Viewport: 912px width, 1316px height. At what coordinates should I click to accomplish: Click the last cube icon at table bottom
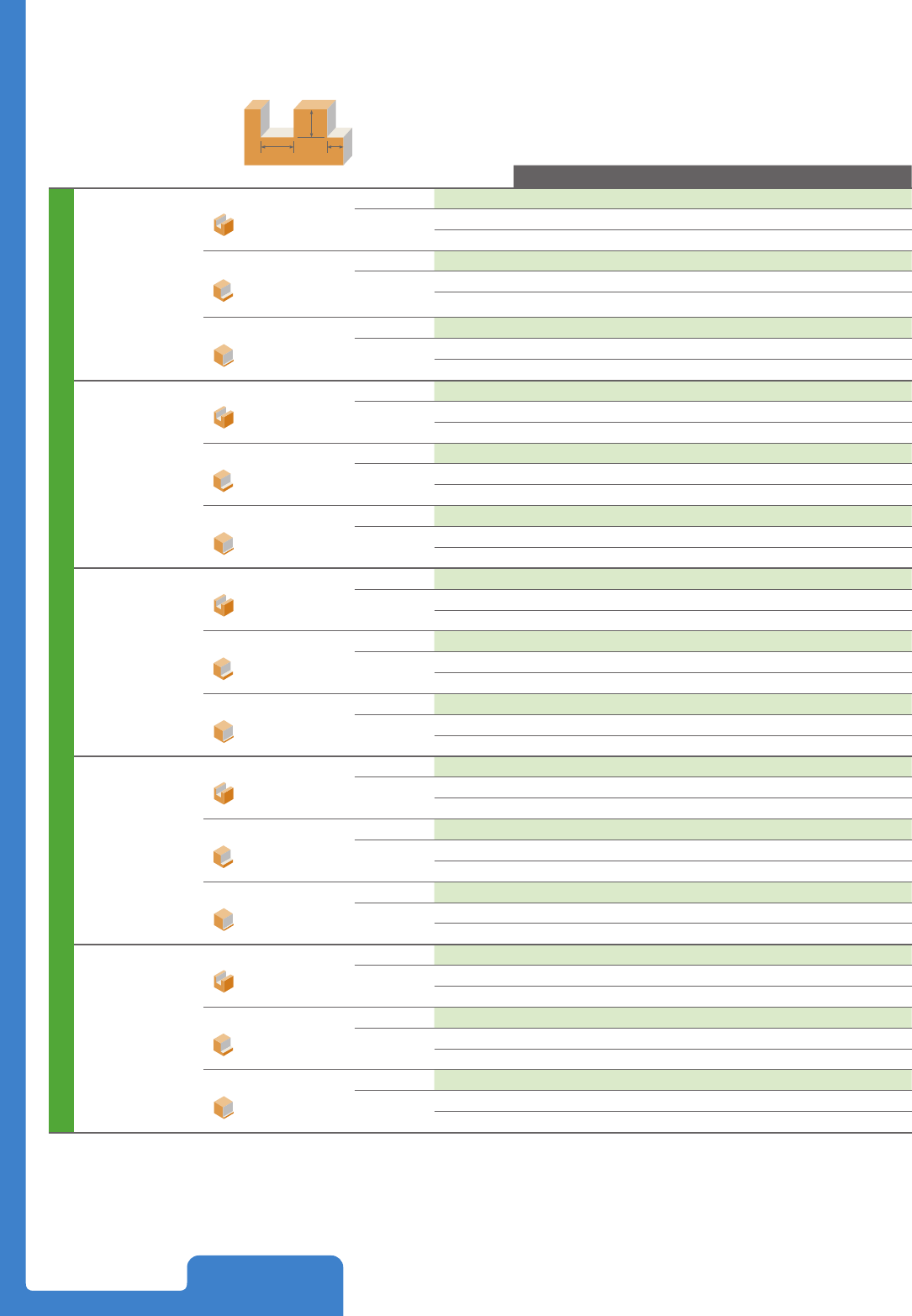click(223, 1108)
